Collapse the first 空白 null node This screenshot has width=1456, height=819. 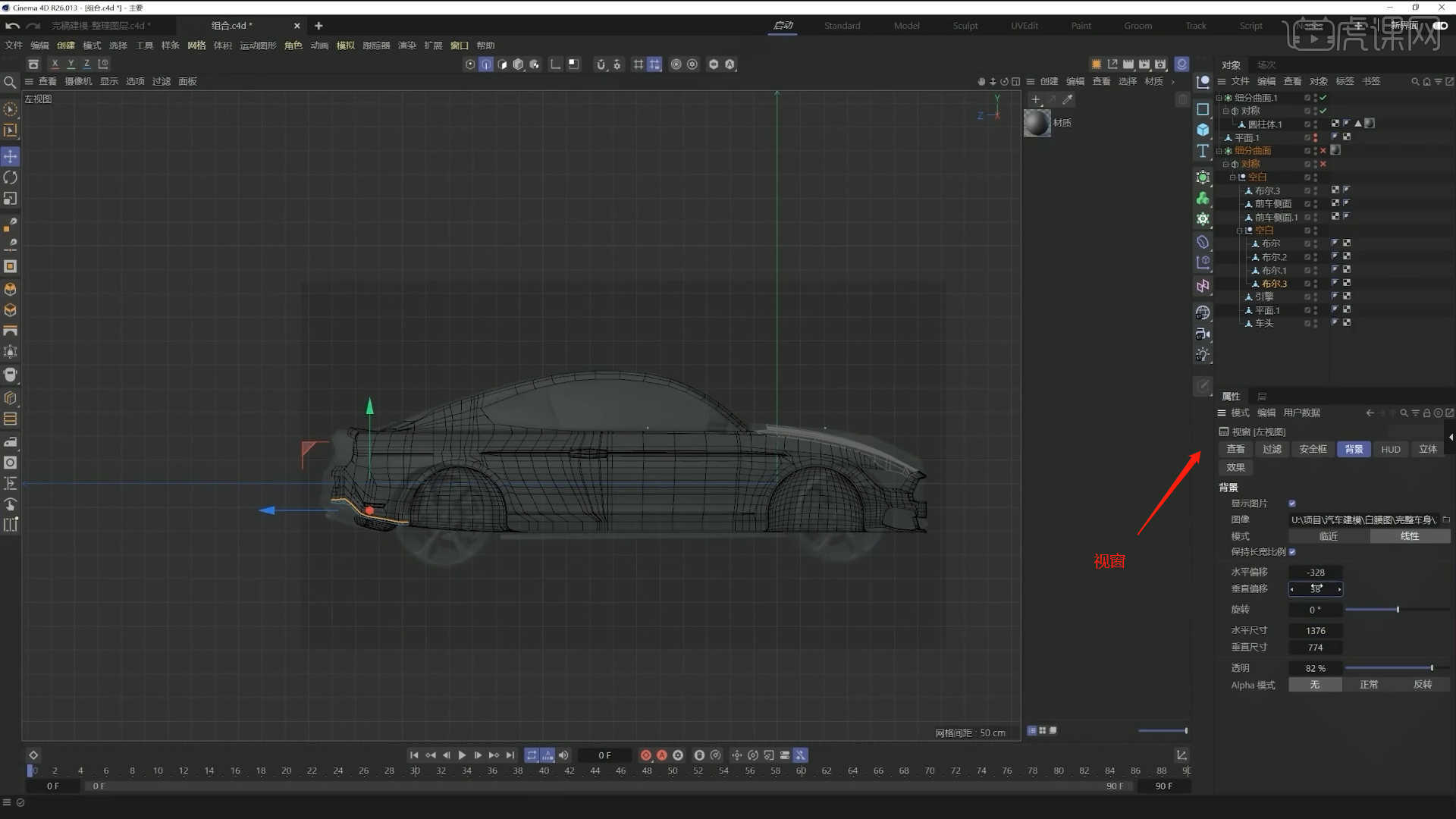pos(1233,177)
